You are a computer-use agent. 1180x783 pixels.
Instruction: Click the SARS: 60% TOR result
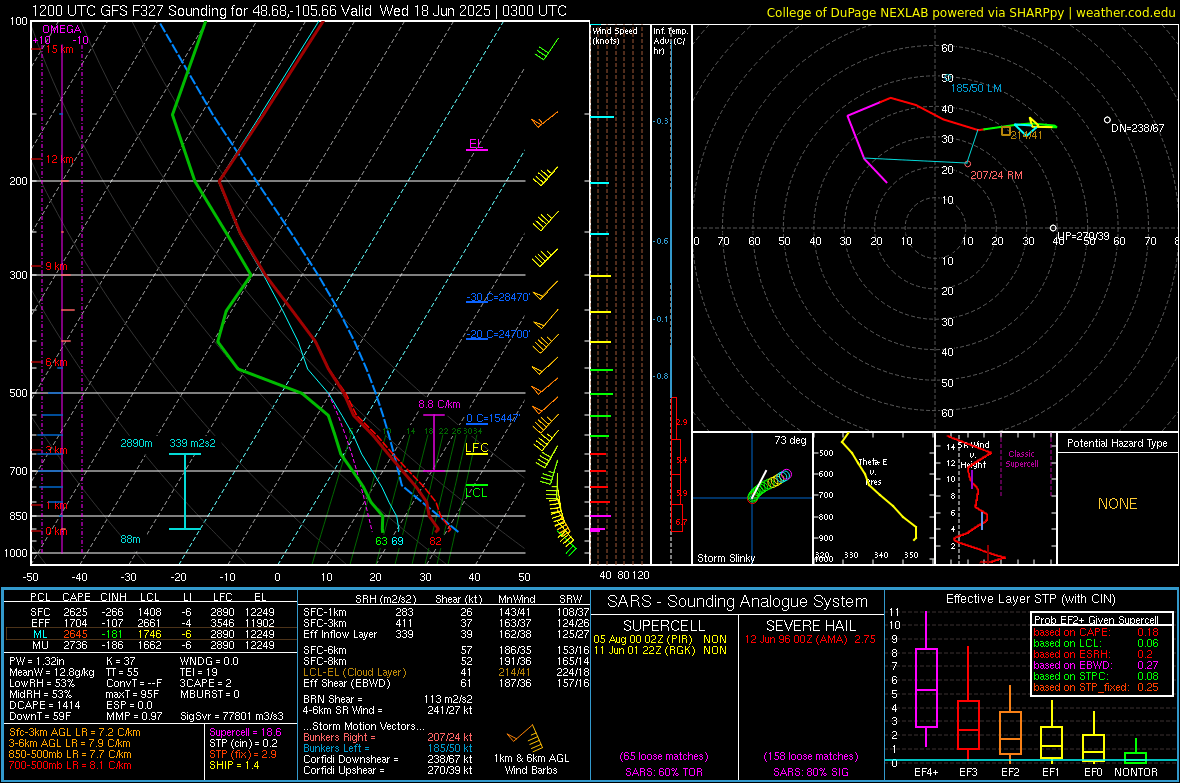(664, 772)
